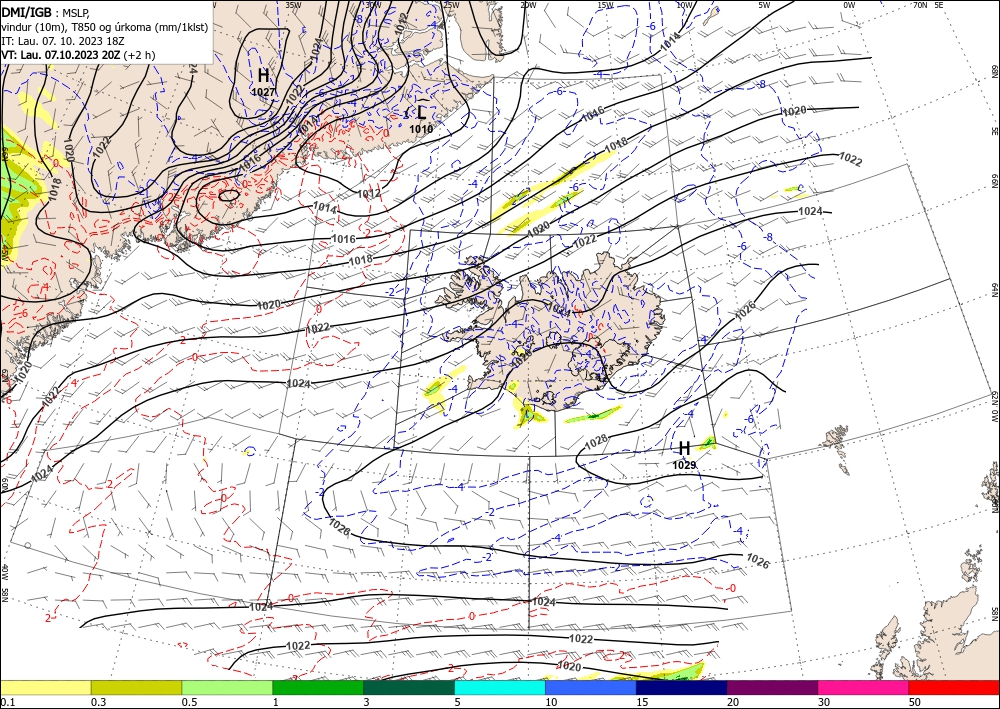Click the '1029' pressure value under the H
Screen dimensions: 1000x709
click(x=684, y=465)
